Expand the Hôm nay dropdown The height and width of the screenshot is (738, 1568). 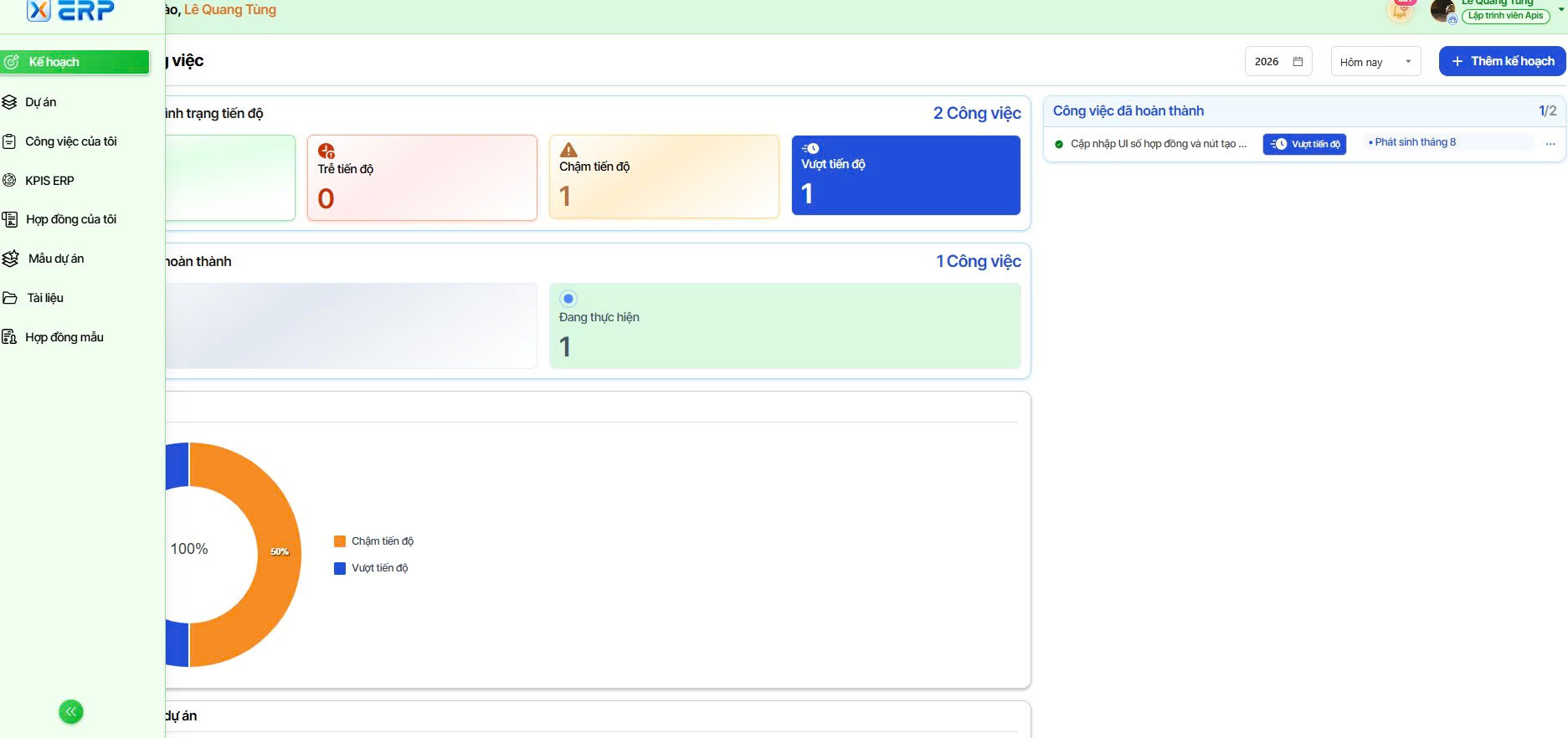[x=1376, y=62]
